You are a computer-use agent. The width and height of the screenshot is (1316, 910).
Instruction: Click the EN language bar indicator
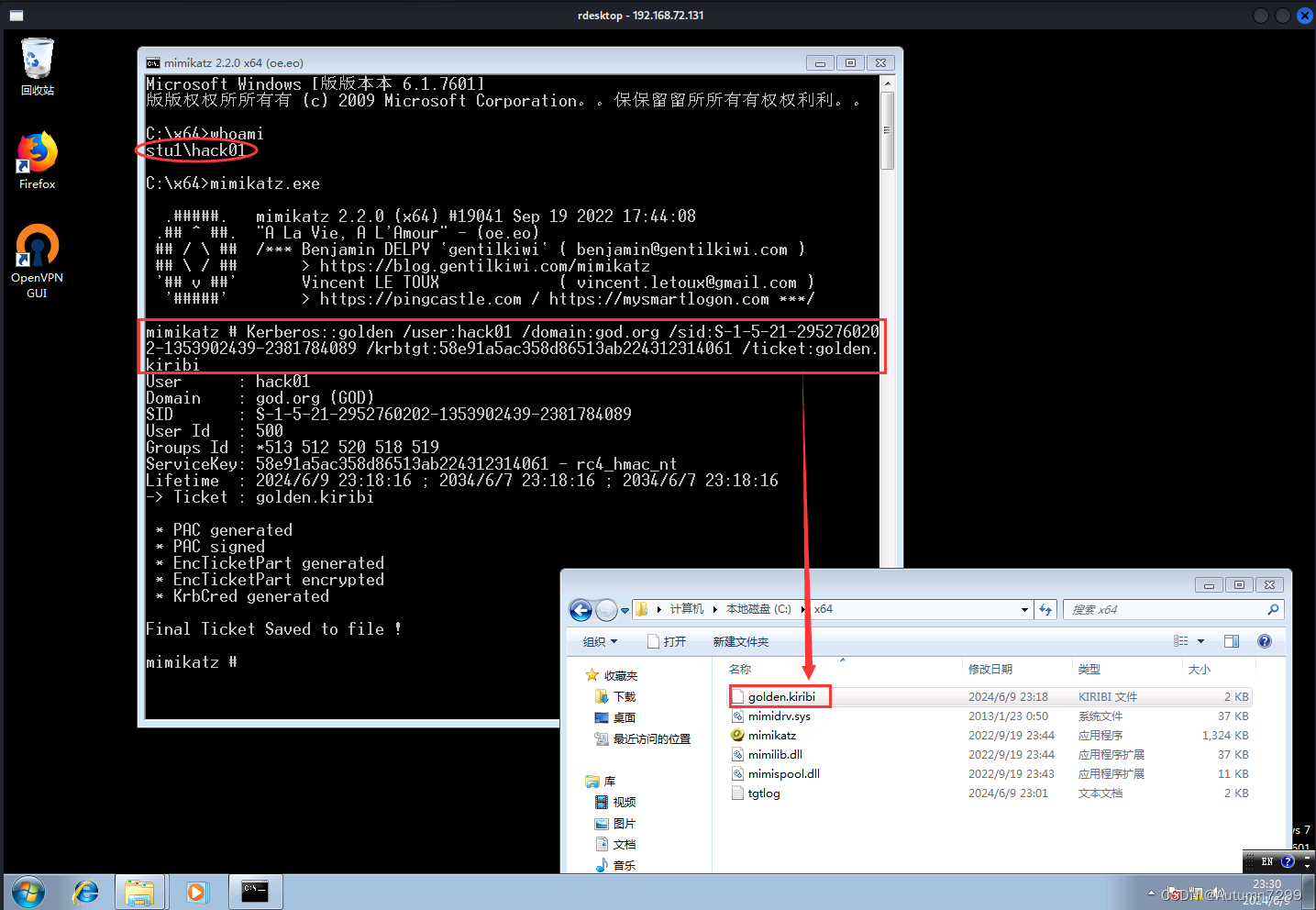1267,861
